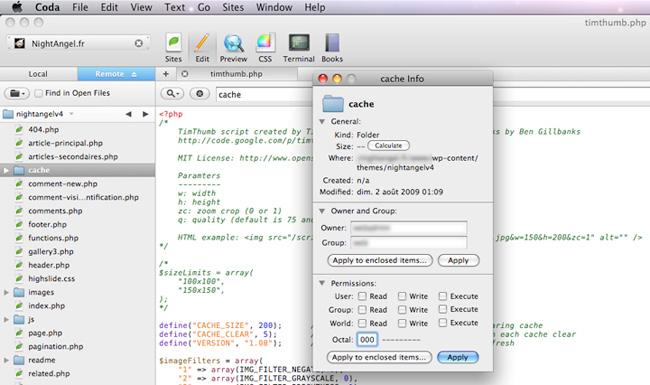This screenshot has width=650, height=385.
Task: Open the File menu
Action: click(x=80, y=7)
